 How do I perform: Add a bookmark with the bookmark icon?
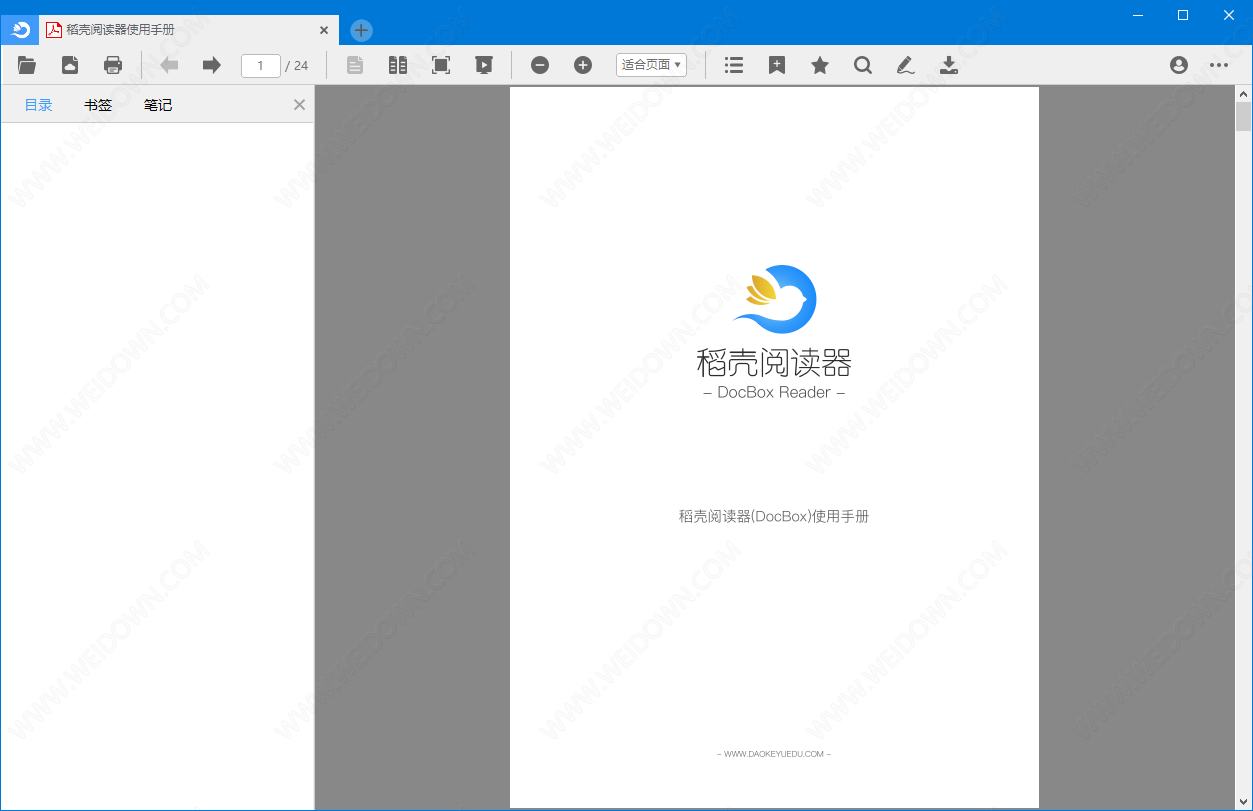[x=777, y=65]
